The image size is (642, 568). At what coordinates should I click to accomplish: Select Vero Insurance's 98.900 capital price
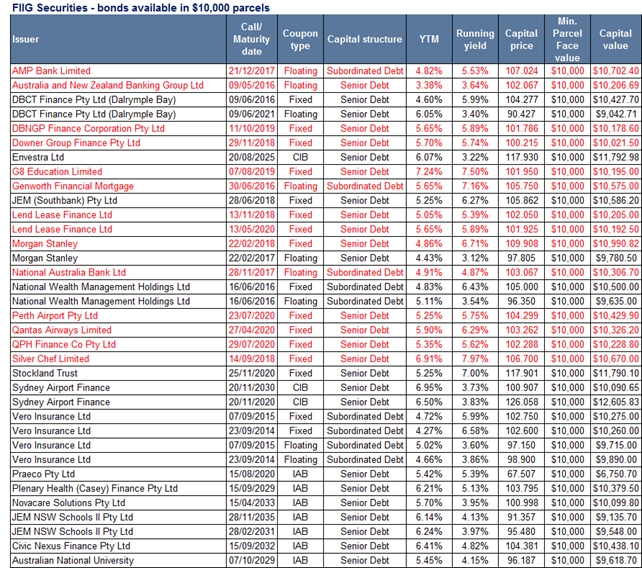(521, 459)
